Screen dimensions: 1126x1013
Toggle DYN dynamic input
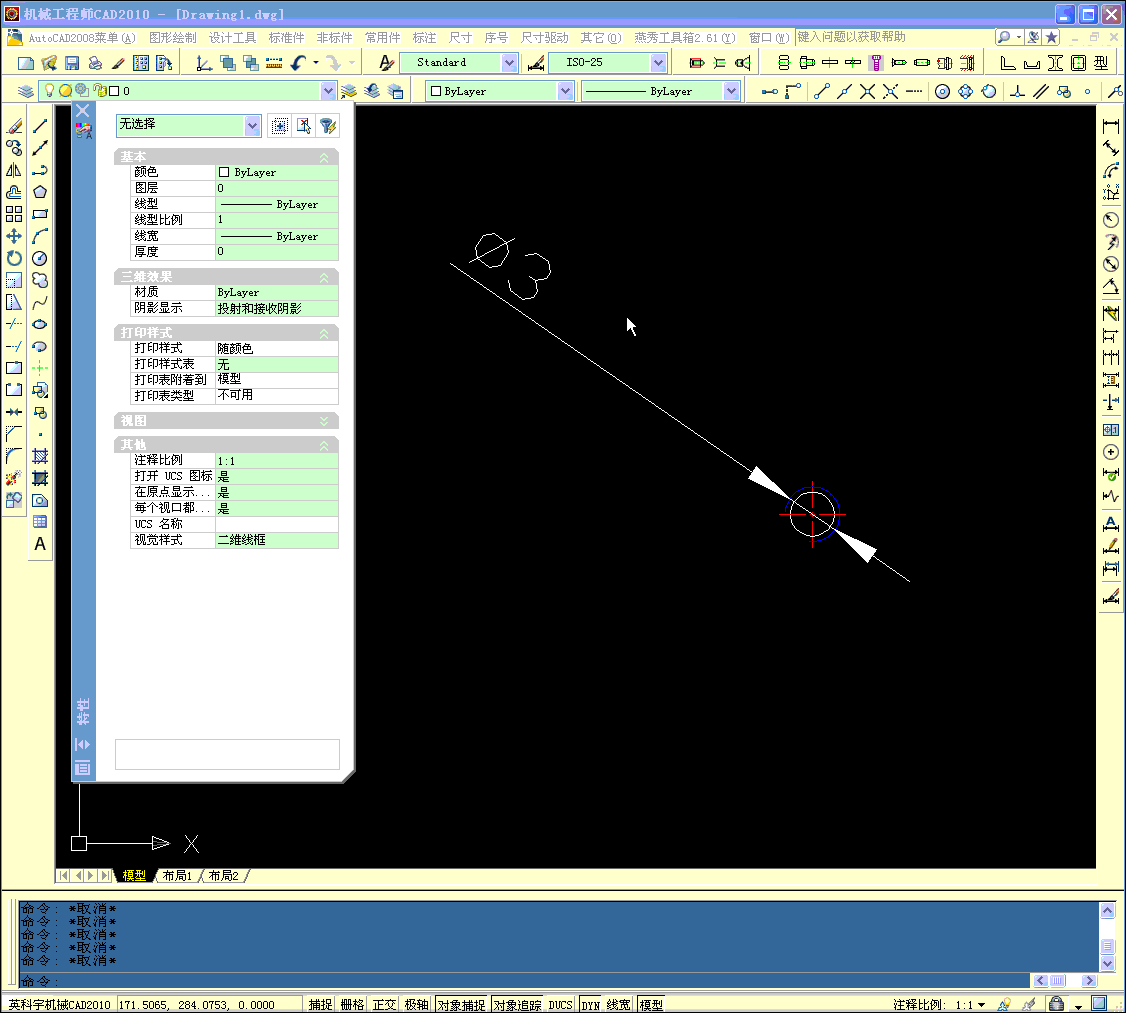590,1004
